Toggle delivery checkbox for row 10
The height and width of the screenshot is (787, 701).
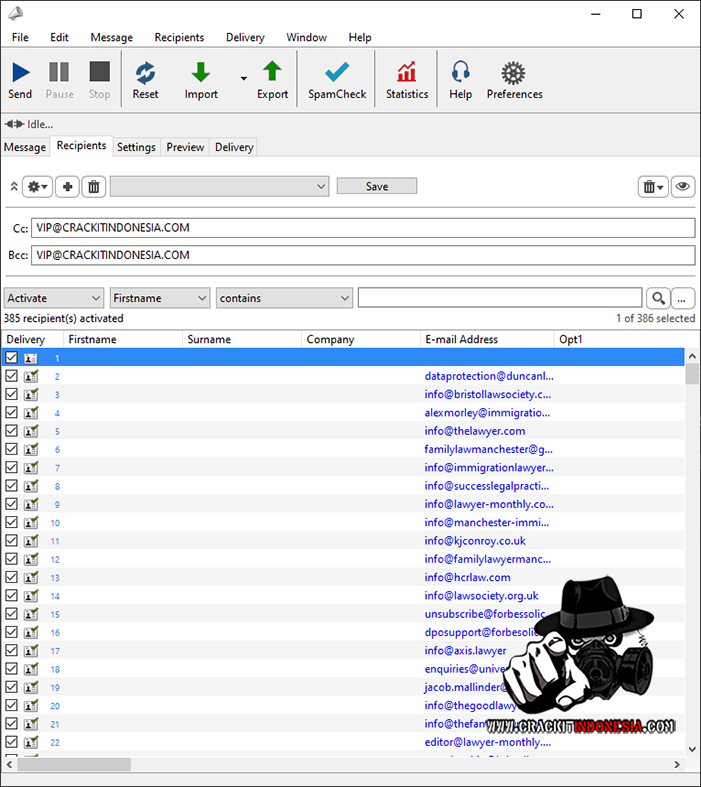tap(12, 522)
